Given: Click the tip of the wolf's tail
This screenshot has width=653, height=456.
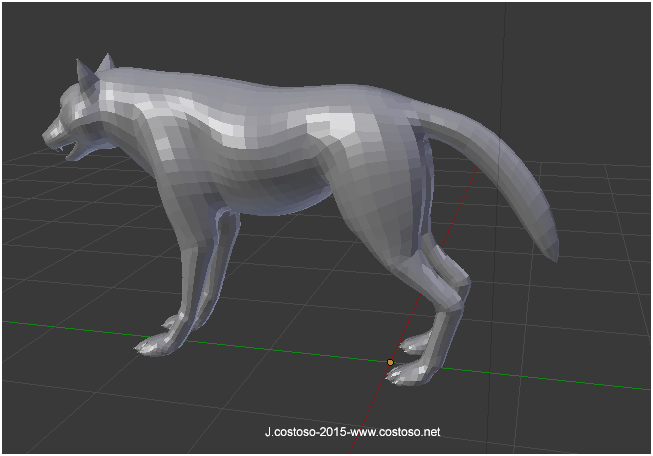Looking at the screenshot, I should [548, 243].
